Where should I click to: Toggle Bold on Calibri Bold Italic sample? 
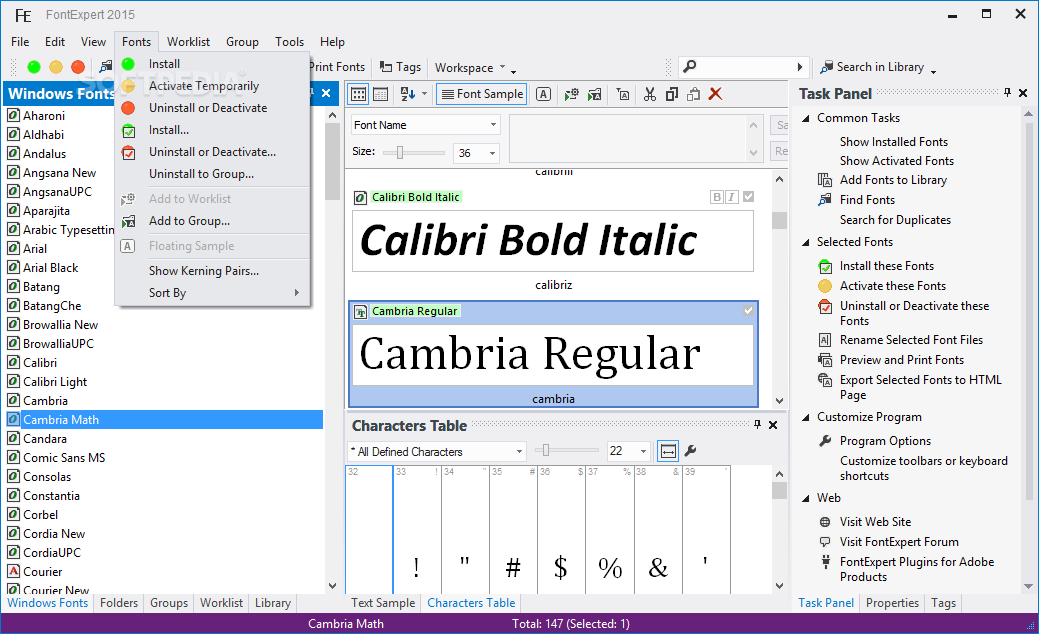point(717,197)
